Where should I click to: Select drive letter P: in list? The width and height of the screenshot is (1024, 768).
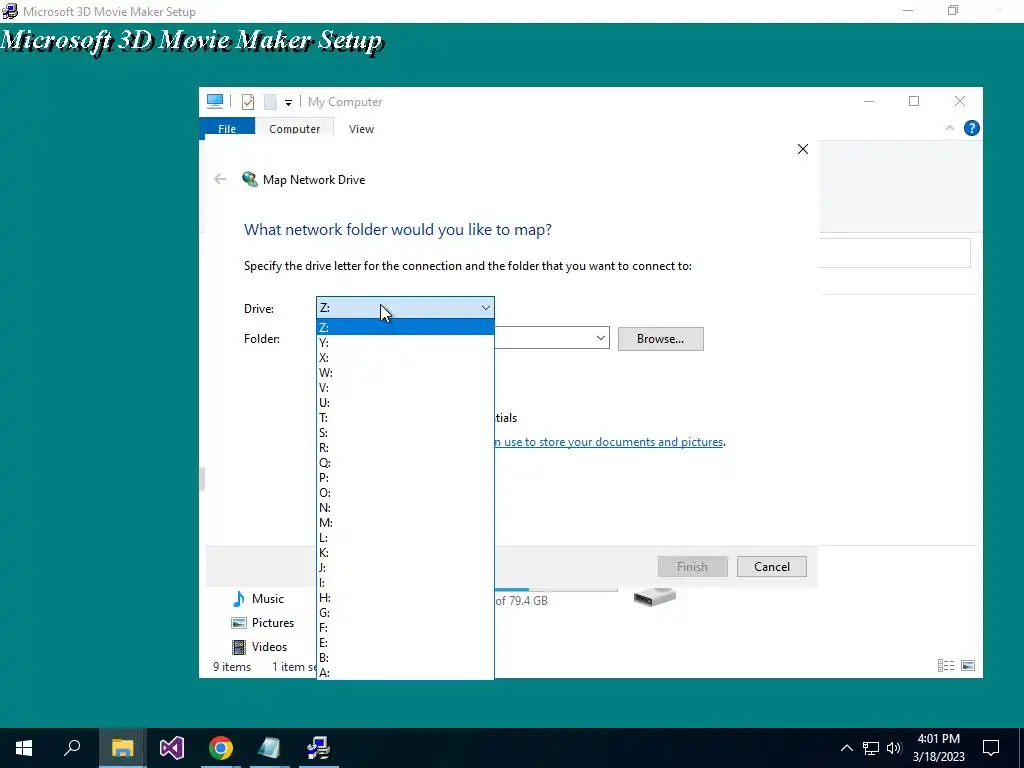[x=406, y=477]
